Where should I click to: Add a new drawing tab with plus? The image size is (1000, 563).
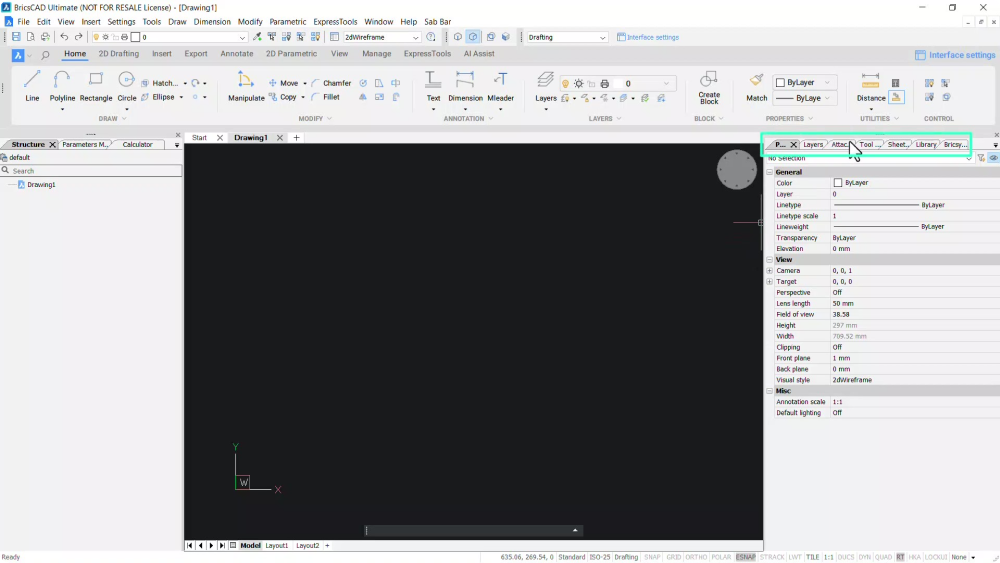(x=296, y=138)
